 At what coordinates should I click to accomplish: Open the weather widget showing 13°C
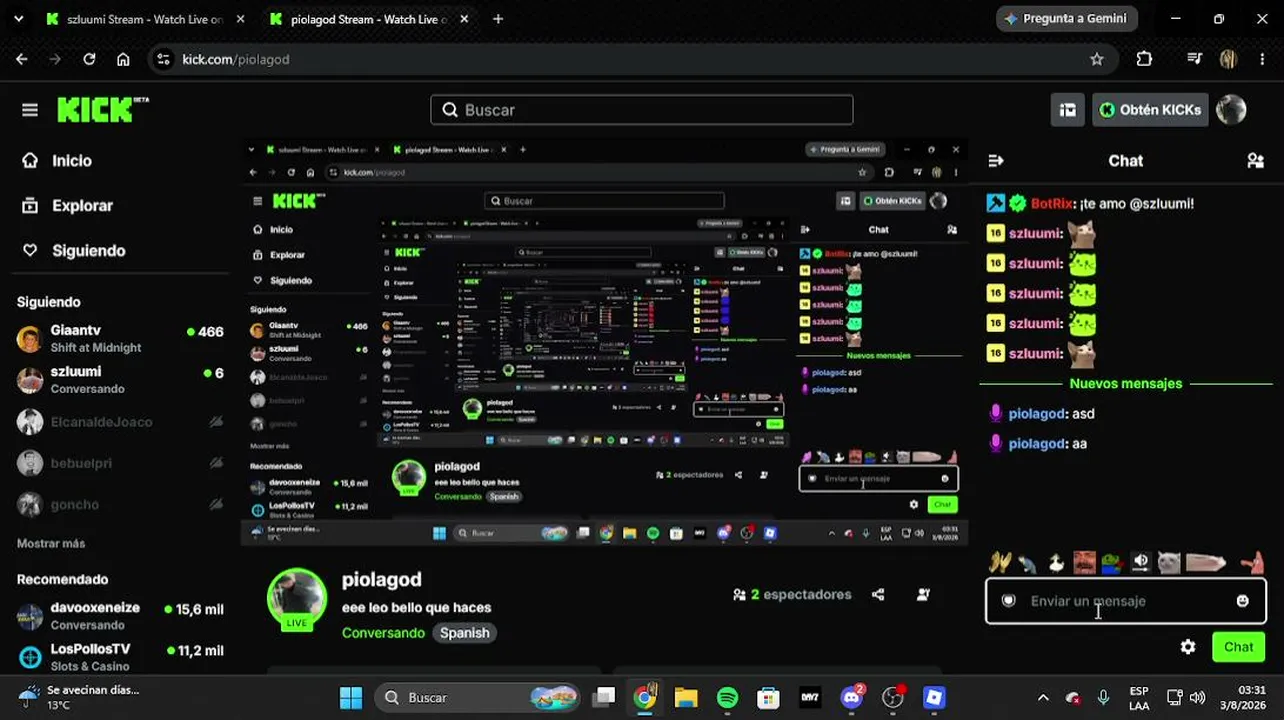click(x=78, y=697)
